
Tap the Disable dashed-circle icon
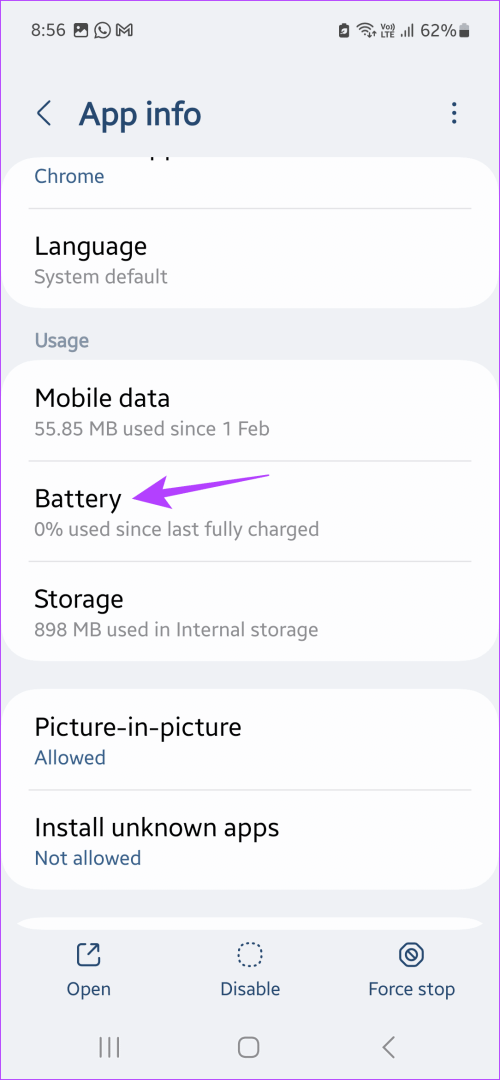coord(249,955)
